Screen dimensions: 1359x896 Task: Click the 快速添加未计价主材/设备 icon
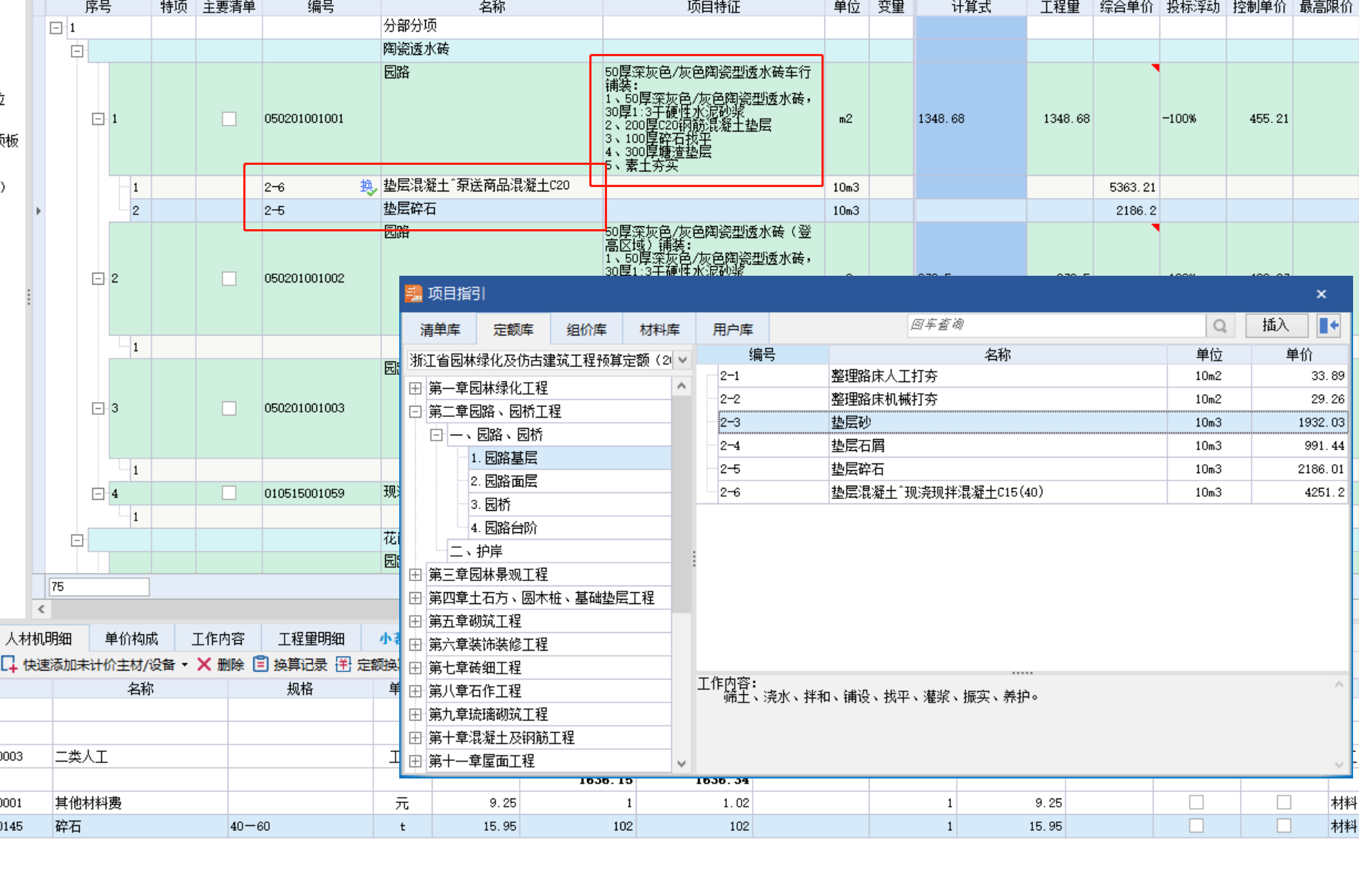pos(9,664)
